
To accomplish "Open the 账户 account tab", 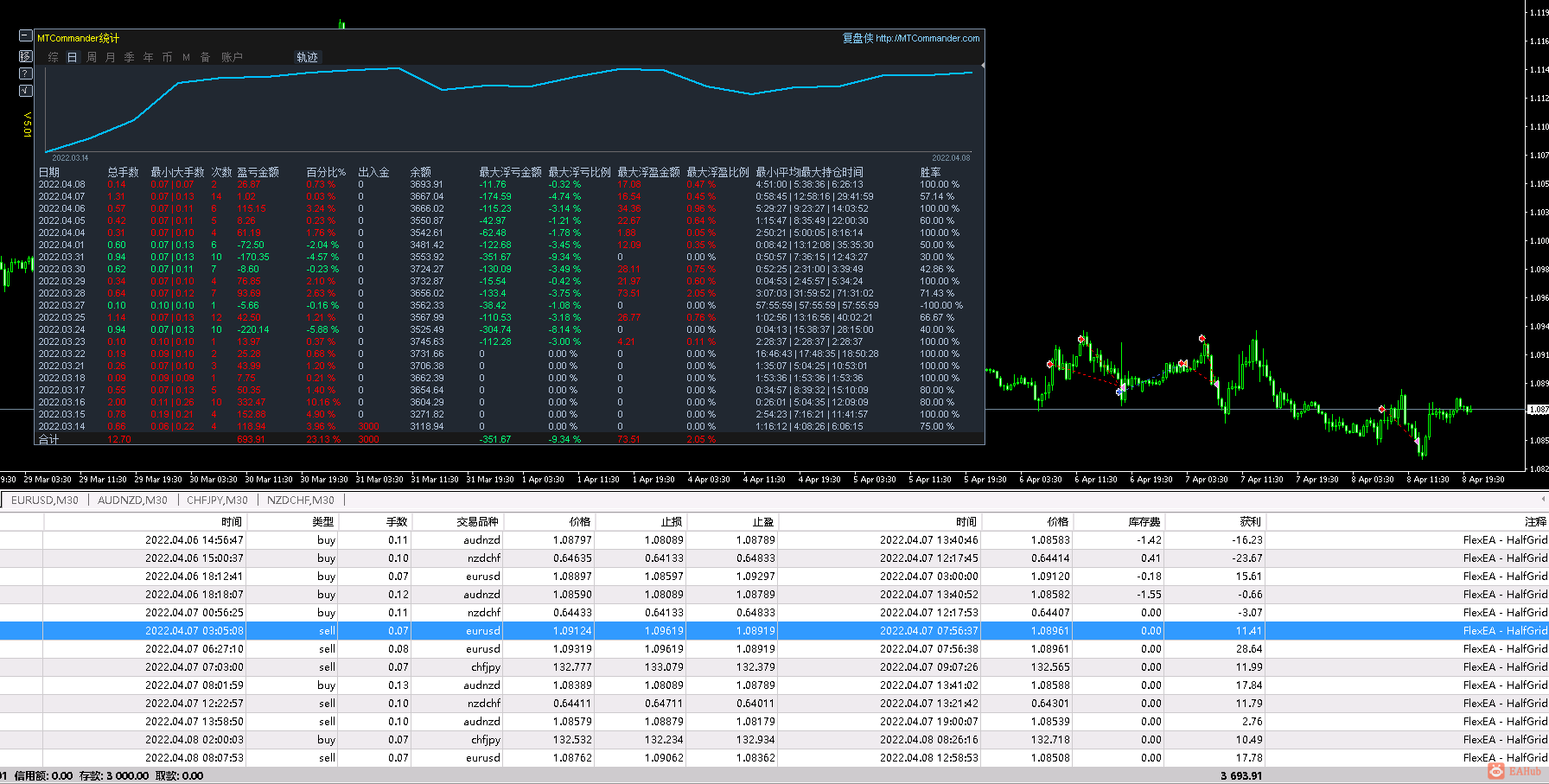I will pos(232,57).
